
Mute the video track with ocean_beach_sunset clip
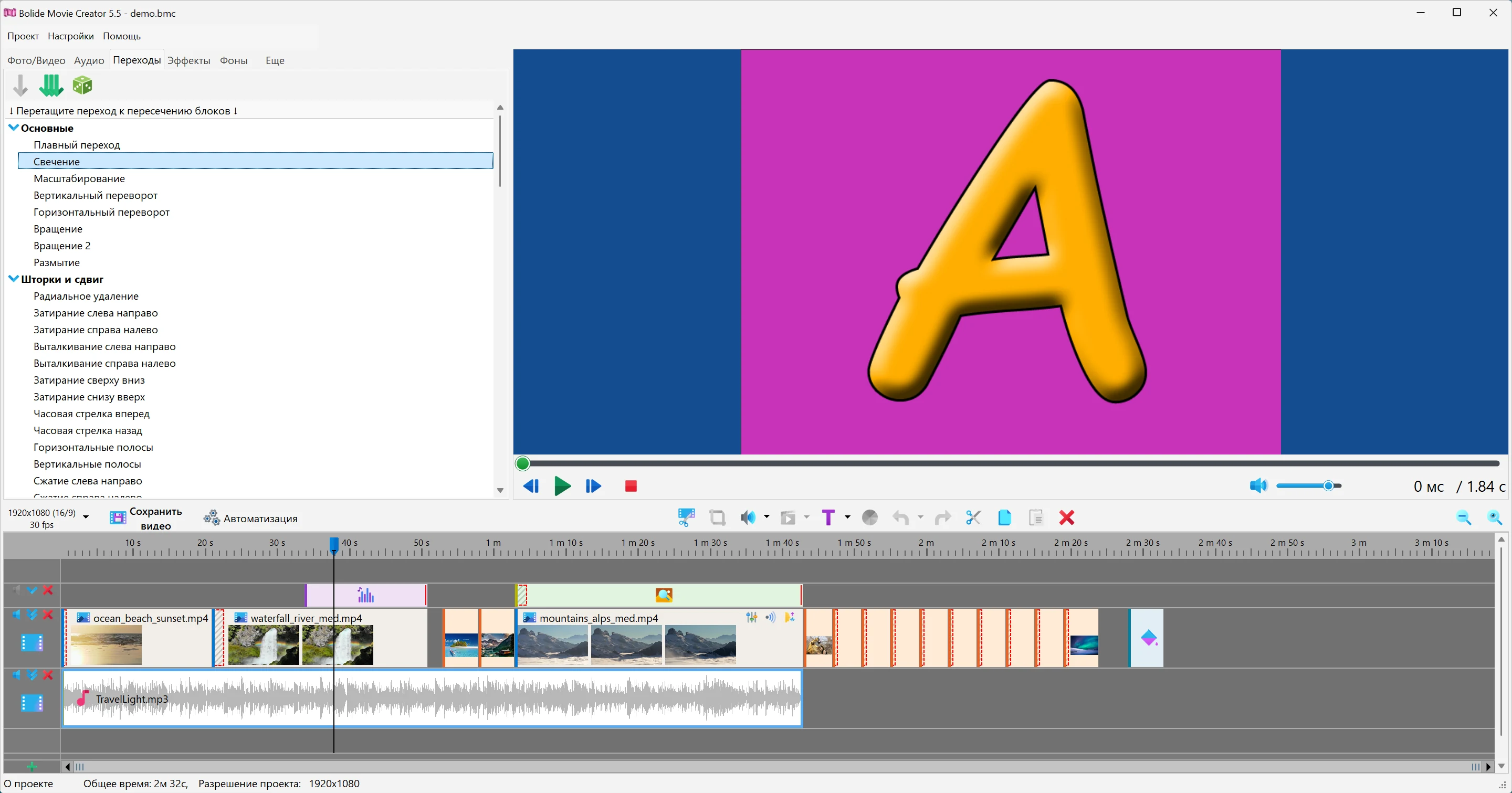(x=16, y=615)
